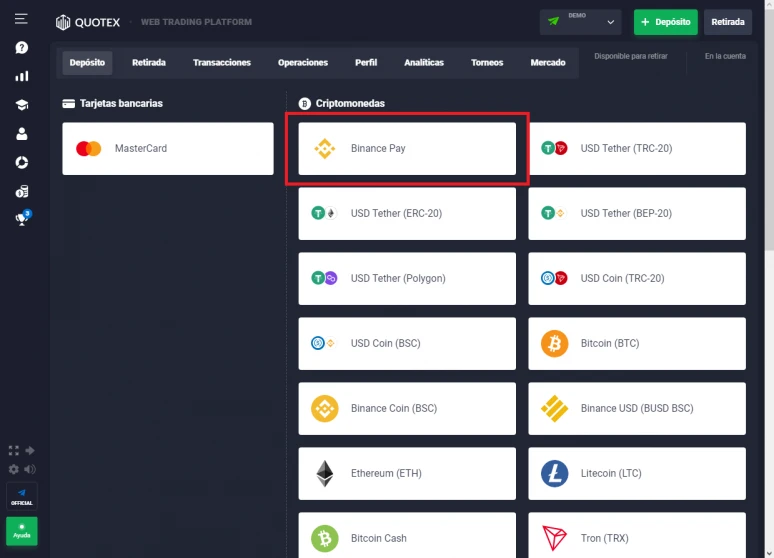Screen dimensions: 774x558
Task: Click the Tron red logo icon
Action: tap(554, 538)
